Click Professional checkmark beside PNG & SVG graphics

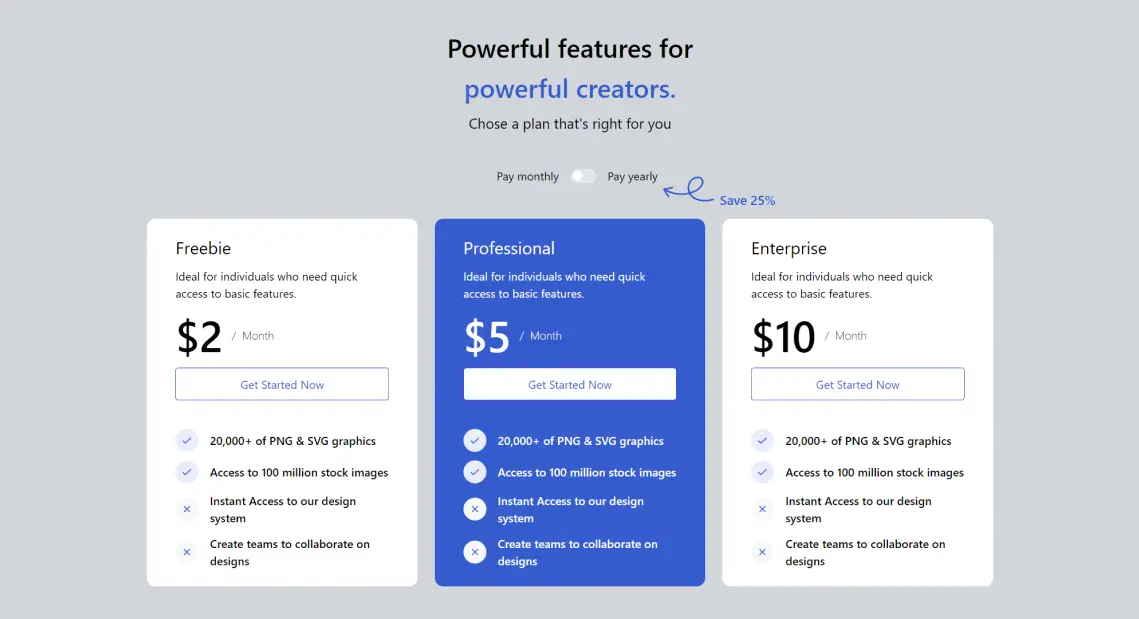tap(474, 440)
